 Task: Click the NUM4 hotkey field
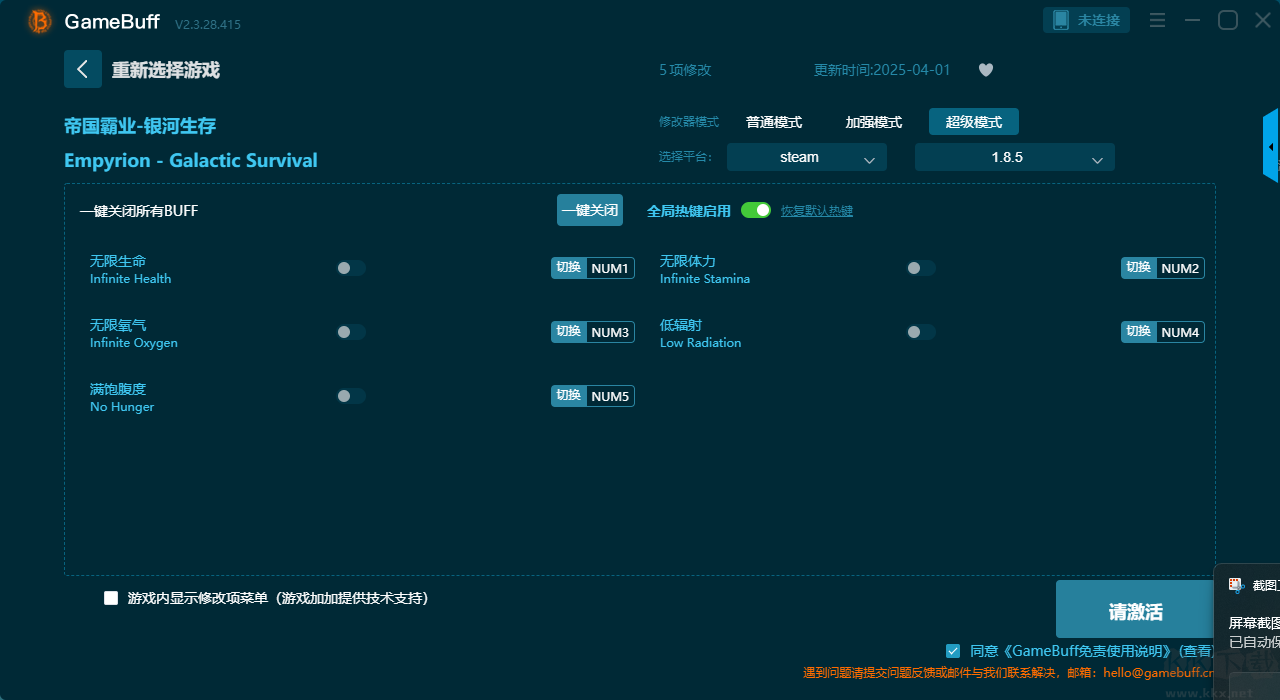1180,332
